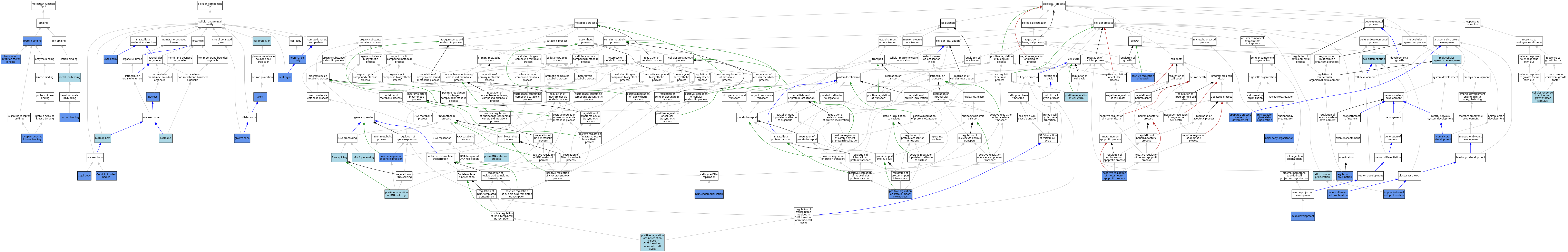Select the 'mRNA processing' node
The image size is (1568, 252).
pyautogui.click(x=363, y=158)
